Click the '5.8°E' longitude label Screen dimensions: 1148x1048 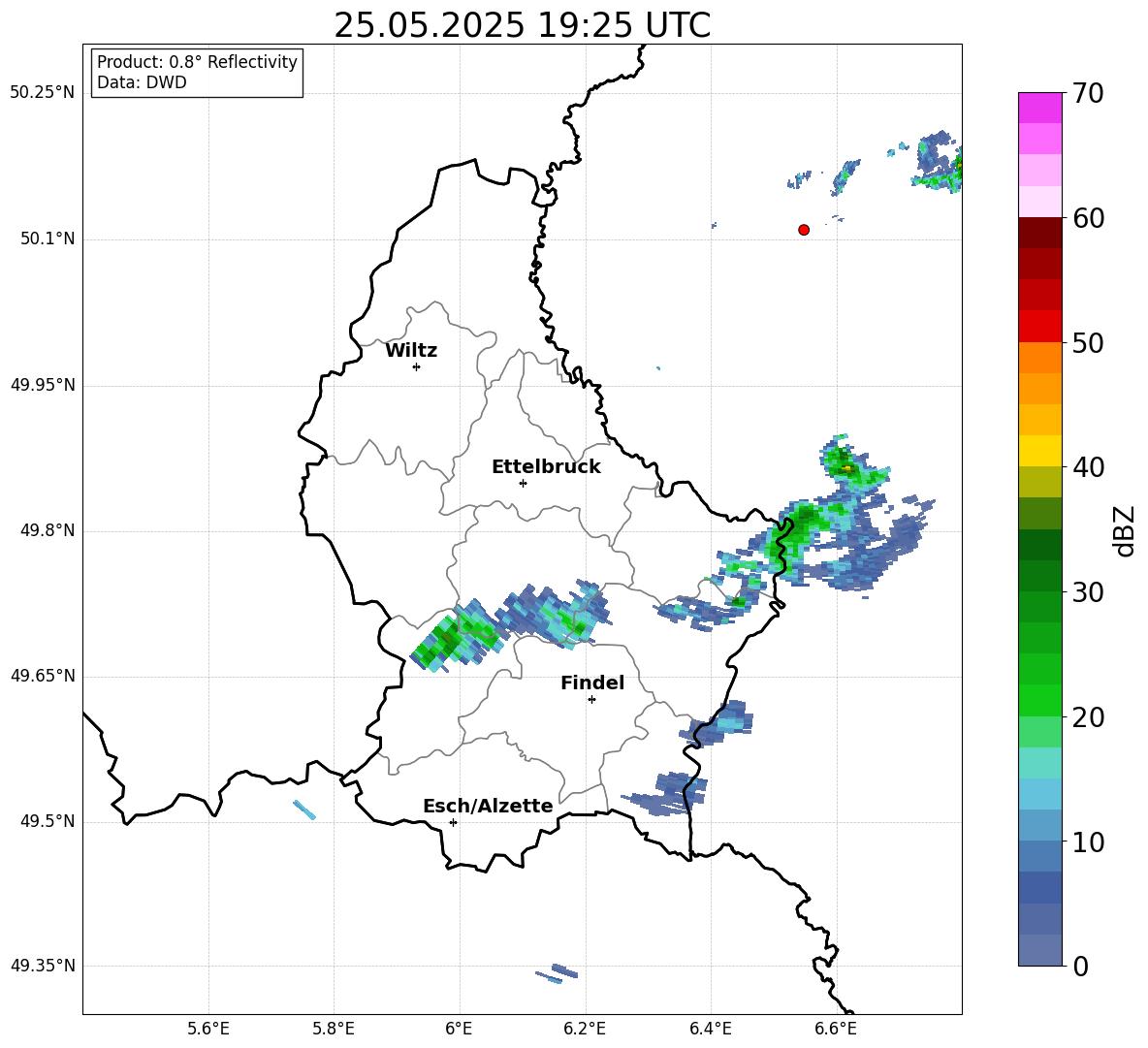[334, 1029]
